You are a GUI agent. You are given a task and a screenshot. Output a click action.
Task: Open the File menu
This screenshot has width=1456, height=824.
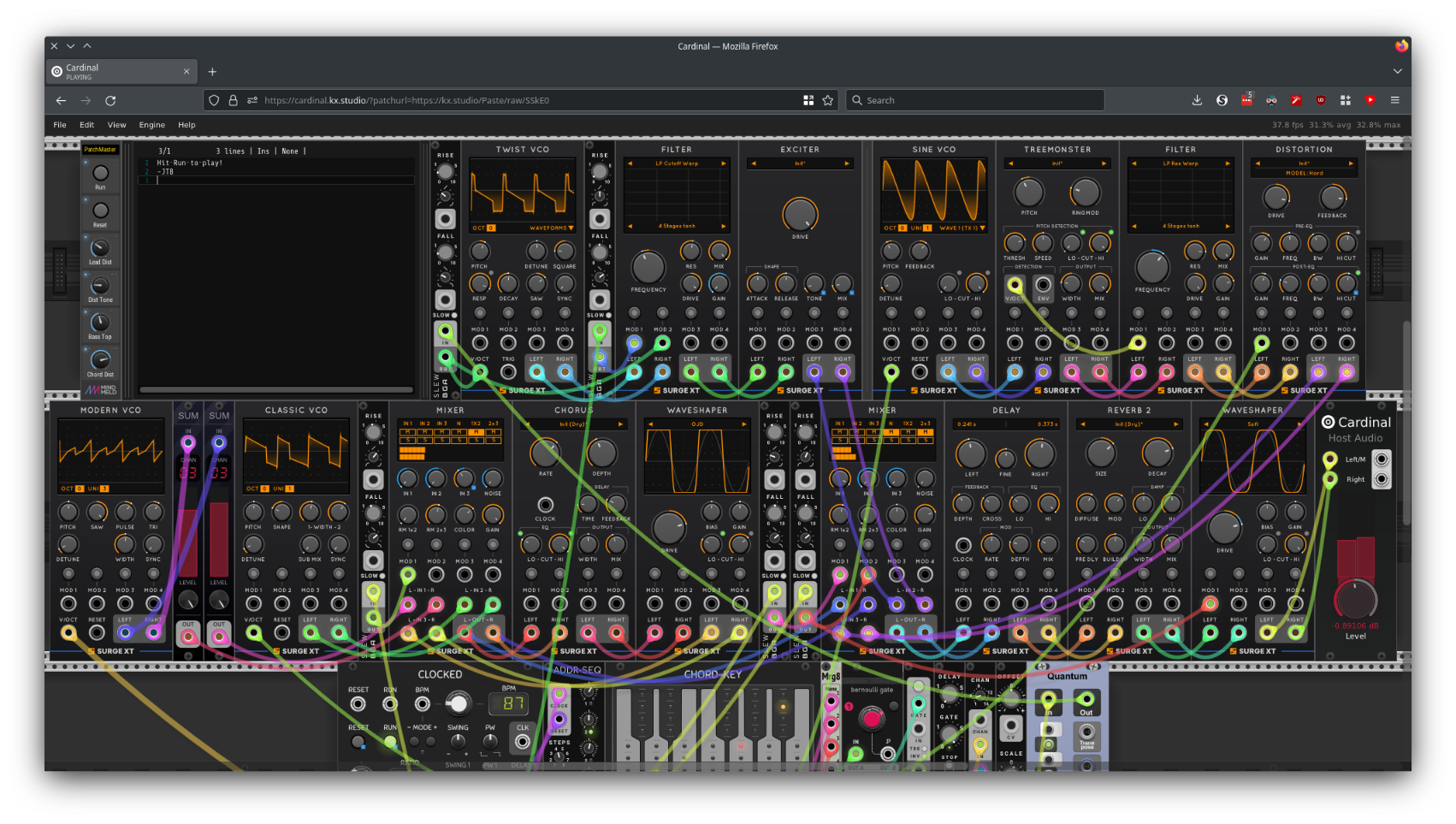tap(60, 125)
